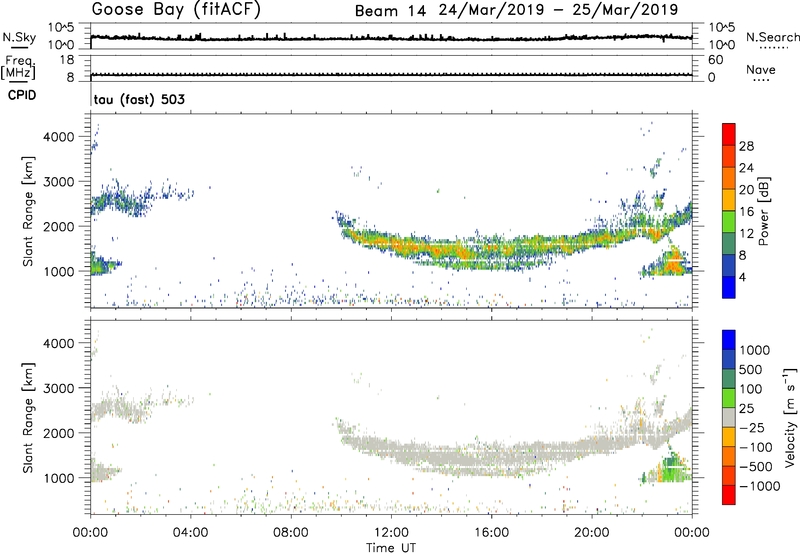Click the blue top of the Velocity color bar
This screenshot has width=800, height=554.
(x=729, y=340)
